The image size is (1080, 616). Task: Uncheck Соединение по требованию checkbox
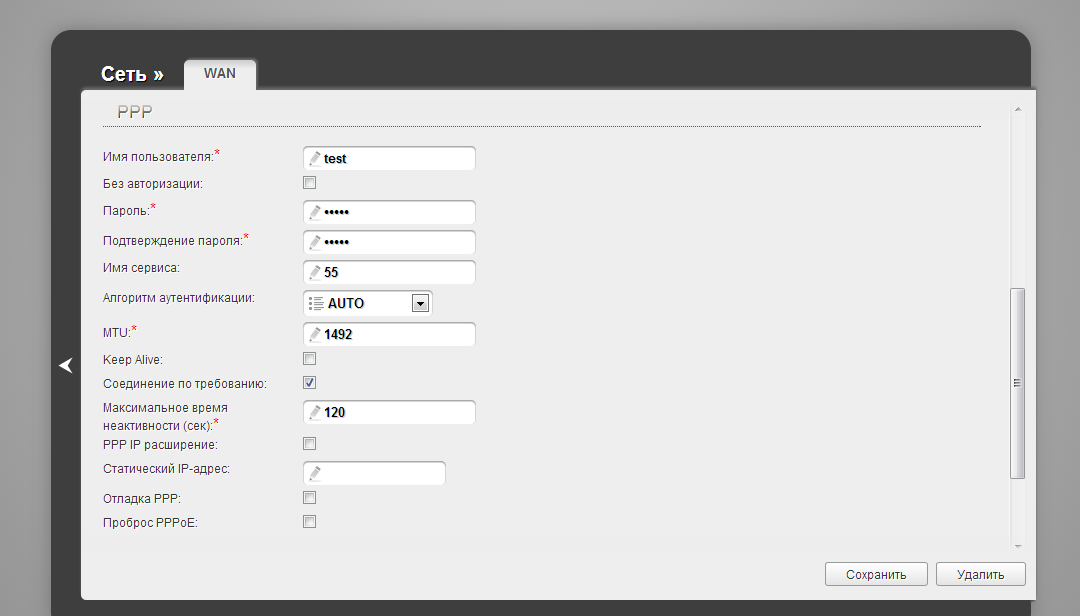(x=309, y=382)
